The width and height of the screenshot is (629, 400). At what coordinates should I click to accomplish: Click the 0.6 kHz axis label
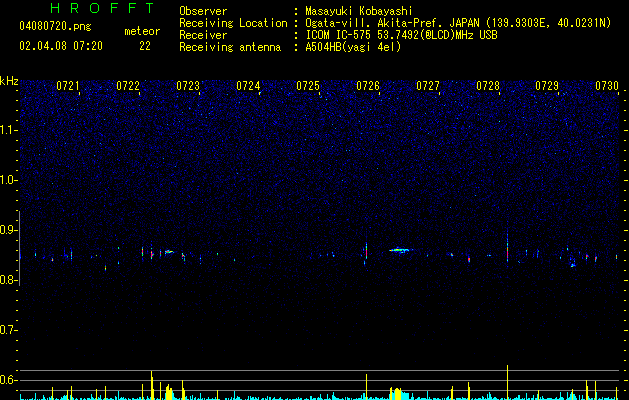pyautogui.click(x=8, y=380)
